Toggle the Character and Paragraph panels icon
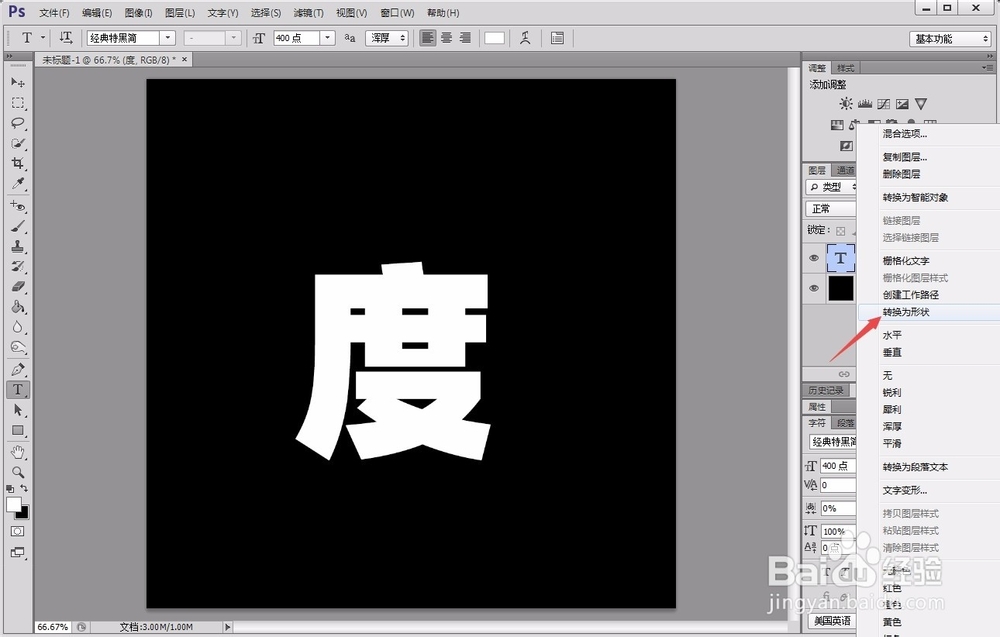The height and width of the screenshot is (637, 1000). 557,38
